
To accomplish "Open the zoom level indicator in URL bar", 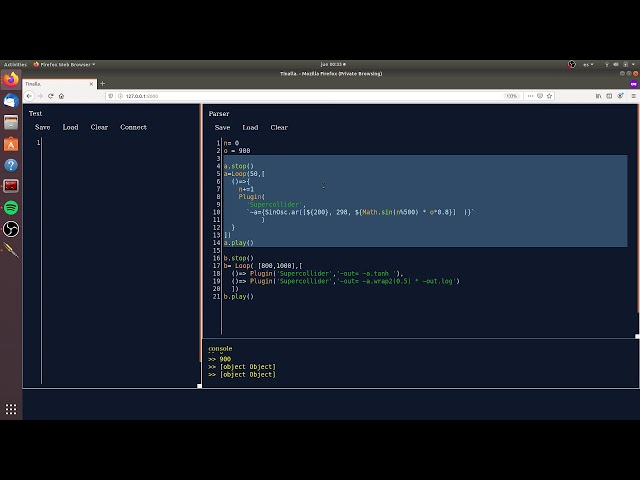I will (x=511, y=96).
